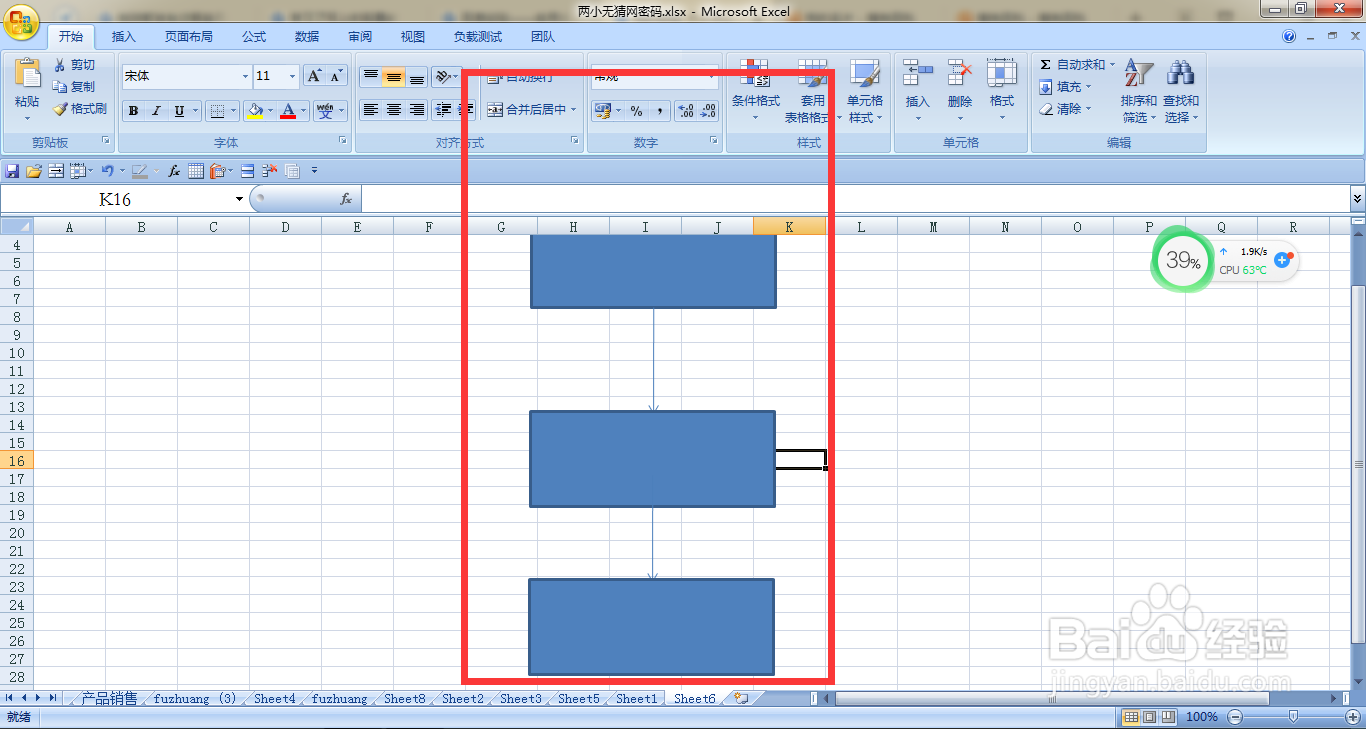Open the Sheet4 worksheet tab
The image size is (1366, 729).
275,699
